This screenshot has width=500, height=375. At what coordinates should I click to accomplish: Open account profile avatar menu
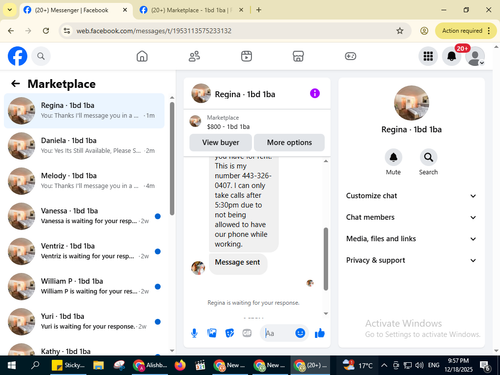click(x=475, y=56)
